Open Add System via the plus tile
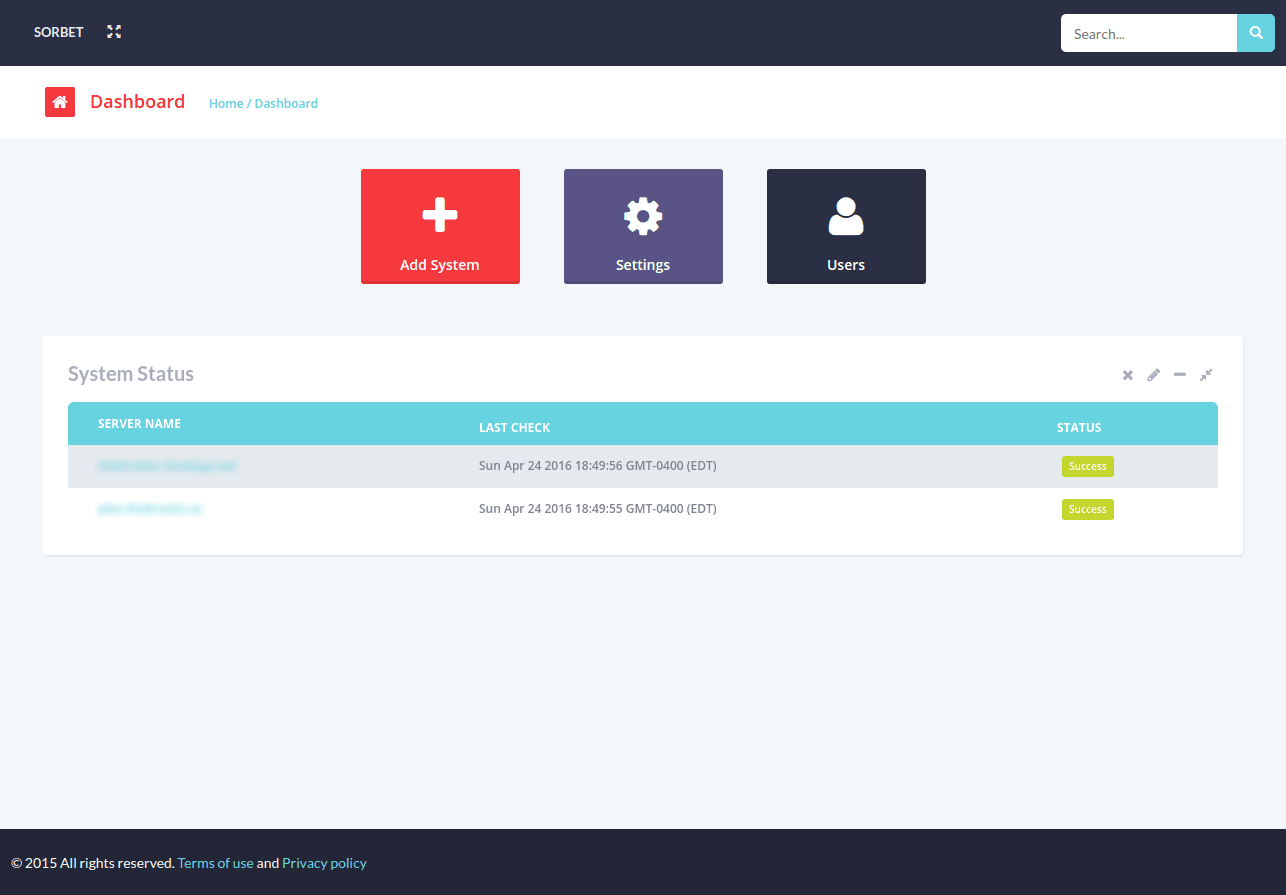The width and height of the screenshot is (1286, 895). pyautogui.click(x=440, y=226)
